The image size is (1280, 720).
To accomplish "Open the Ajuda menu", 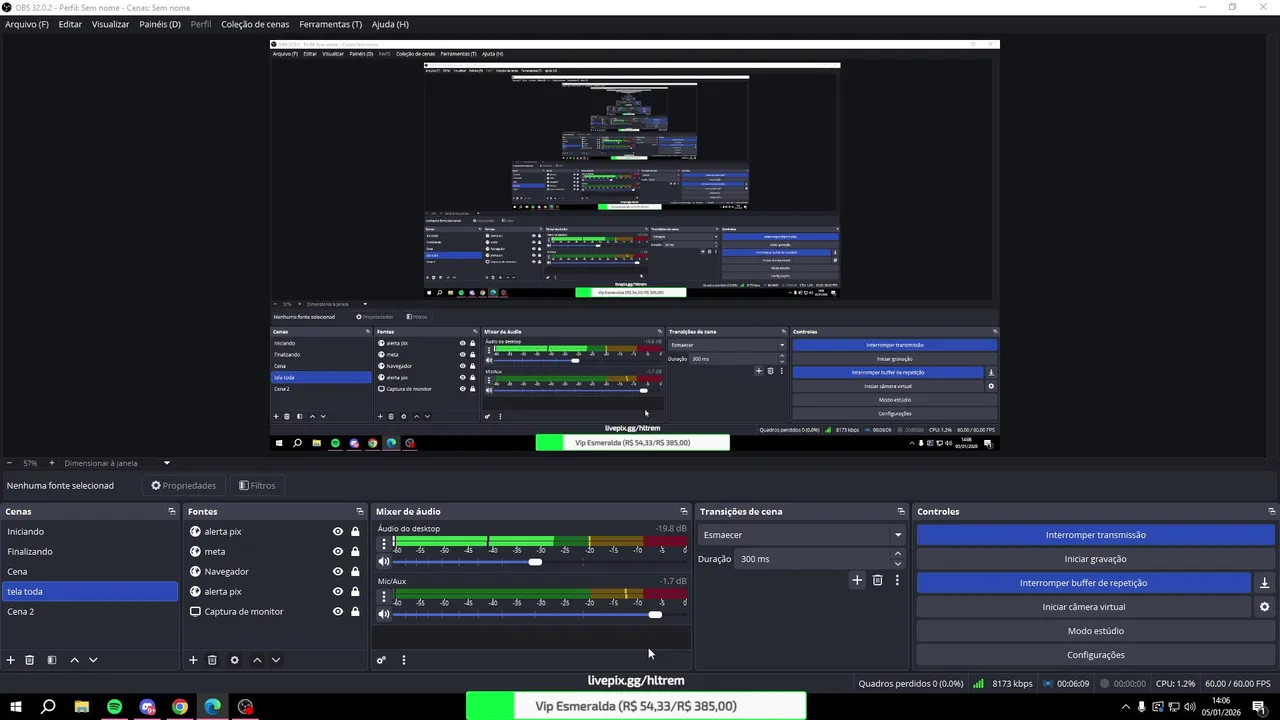I will pos(390,24).
